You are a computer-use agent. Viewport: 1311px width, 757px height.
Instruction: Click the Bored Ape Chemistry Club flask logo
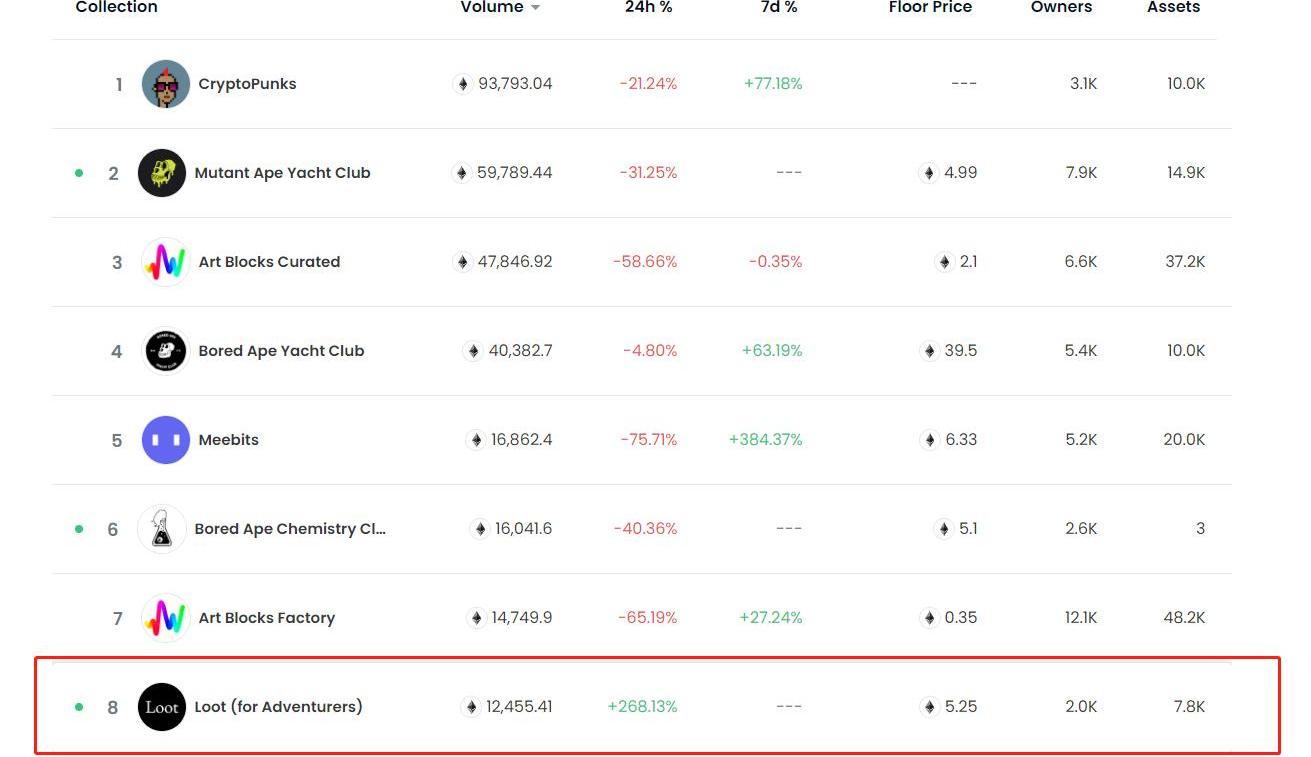coord(162,529)
